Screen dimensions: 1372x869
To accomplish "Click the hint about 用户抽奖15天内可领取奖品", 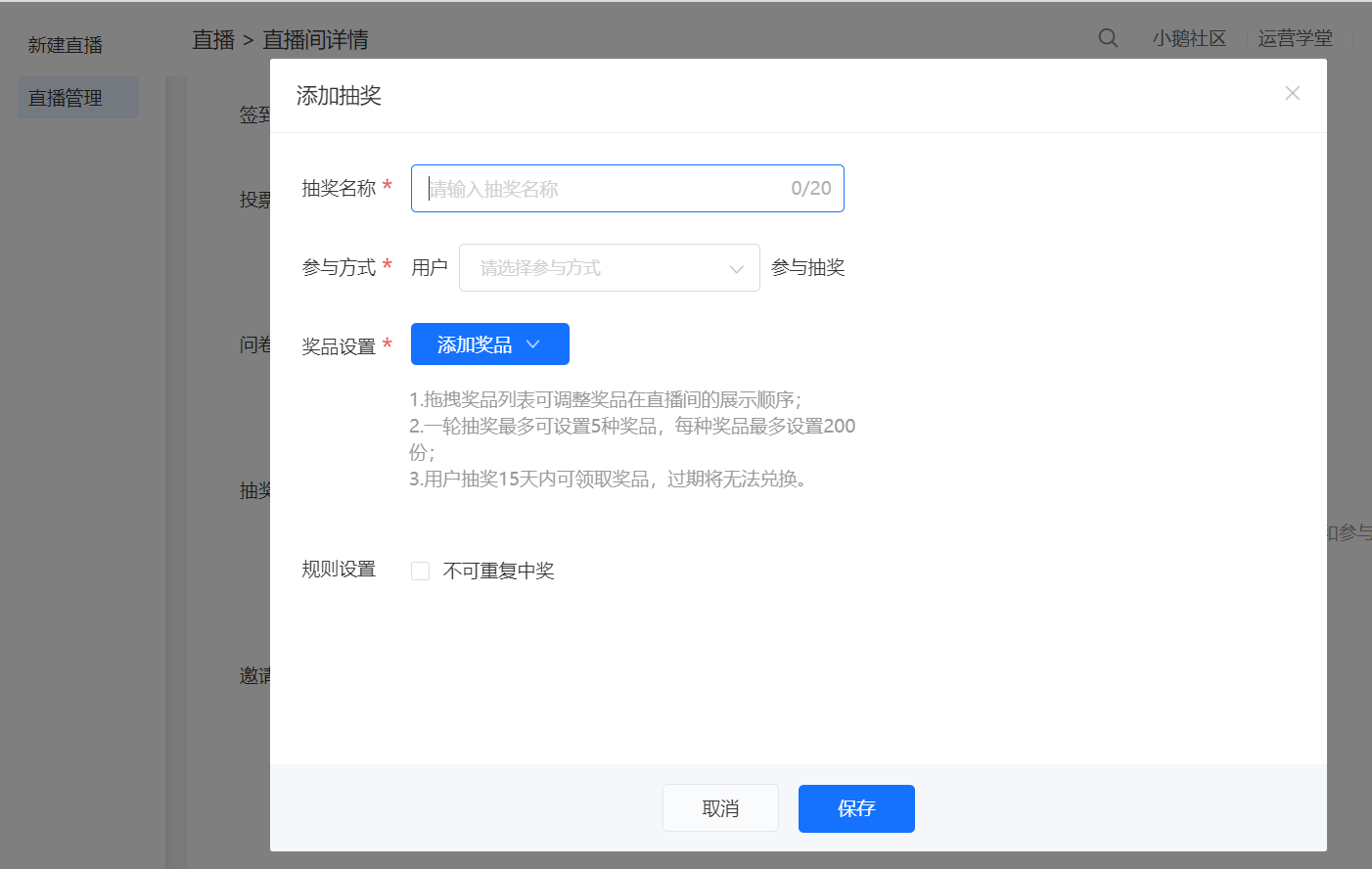I will point(608,479).
